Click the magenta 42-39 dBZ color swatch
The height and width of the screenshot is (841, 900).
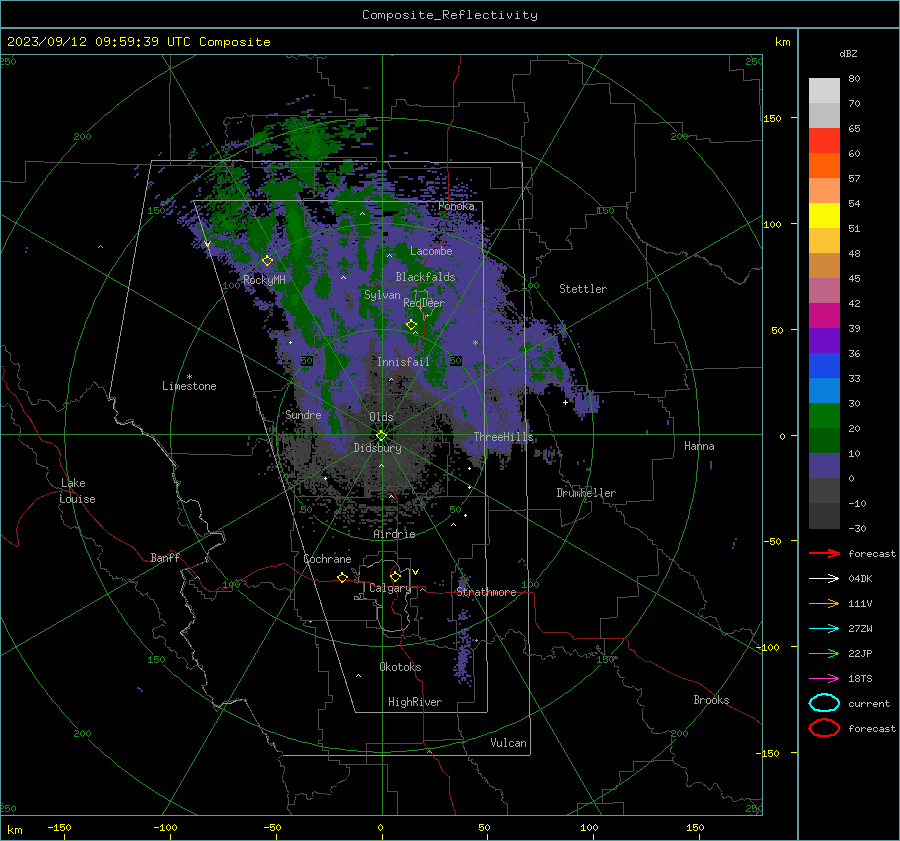[x=824, y=316]
